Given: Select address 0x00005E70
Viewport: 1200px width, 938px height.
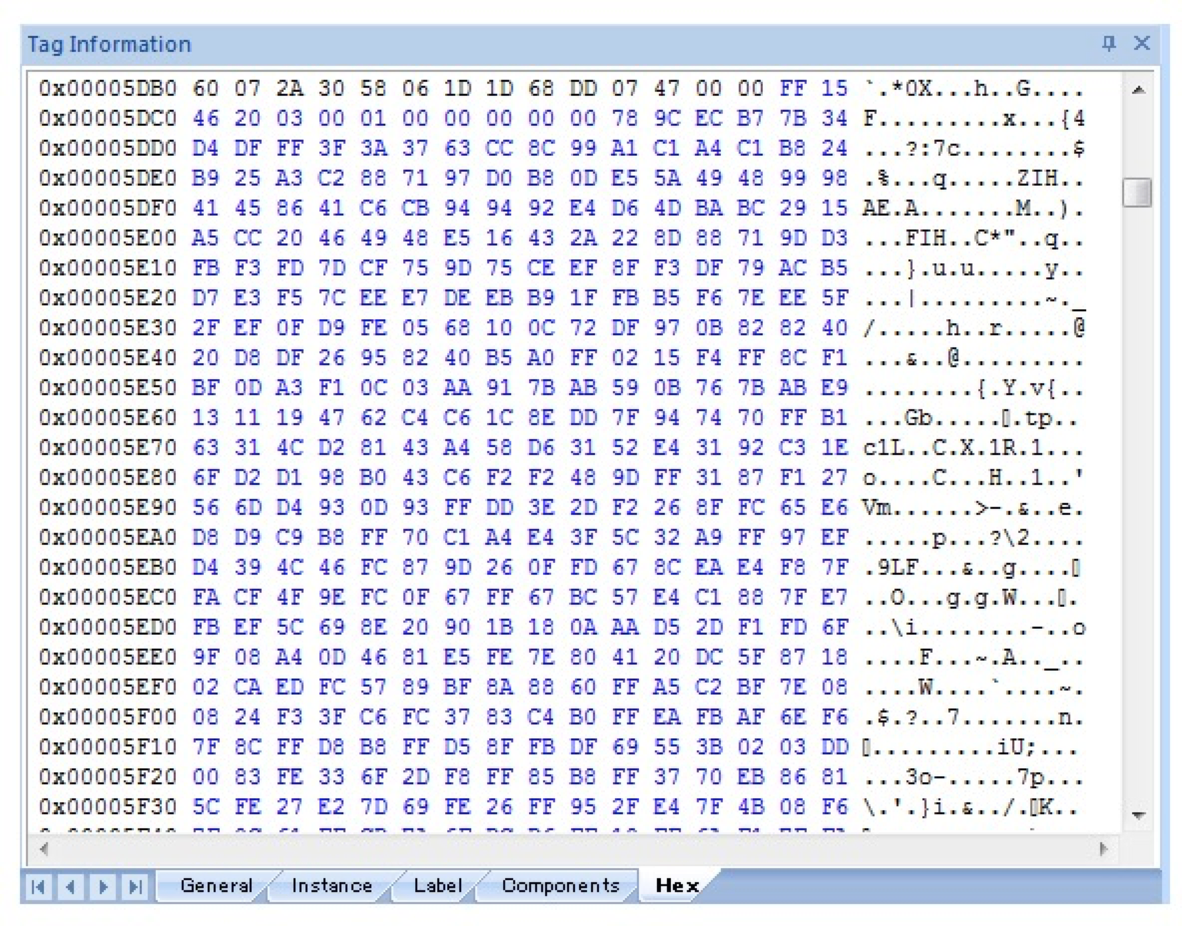Looking at the screenshot, I should tap(108, 448).
